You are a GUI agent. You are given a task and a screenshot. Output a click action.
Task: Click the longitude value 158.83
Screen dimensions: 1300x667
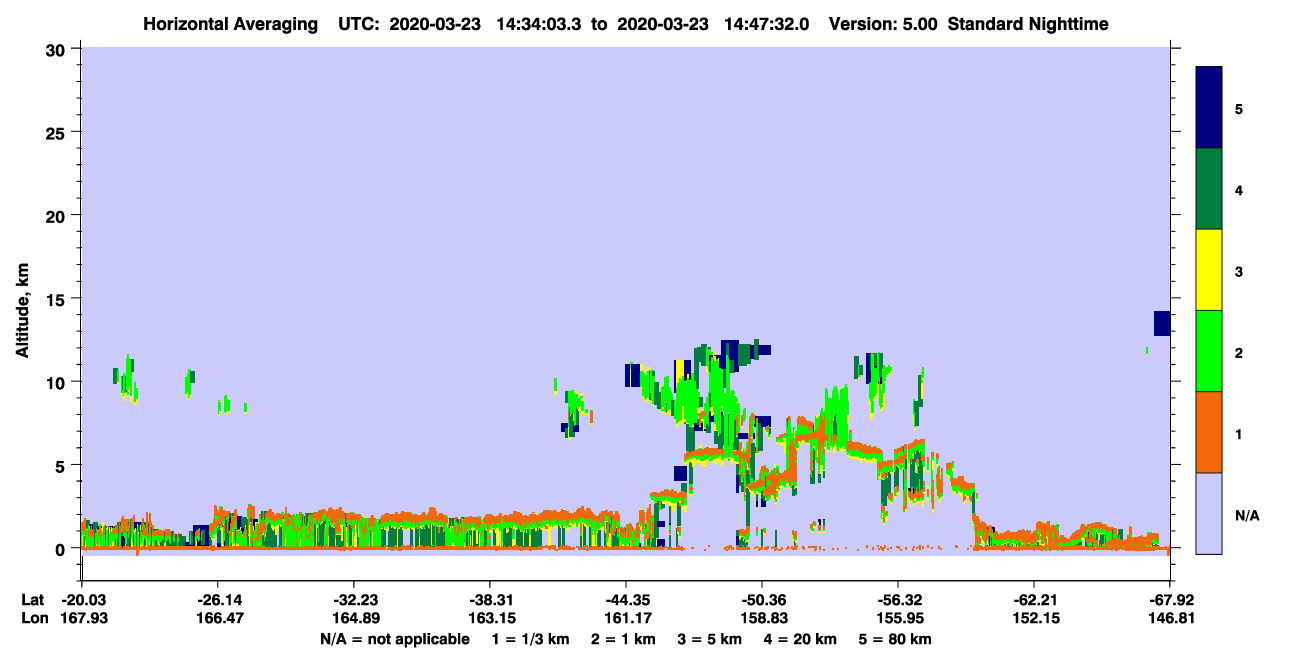tap(762, 619)
